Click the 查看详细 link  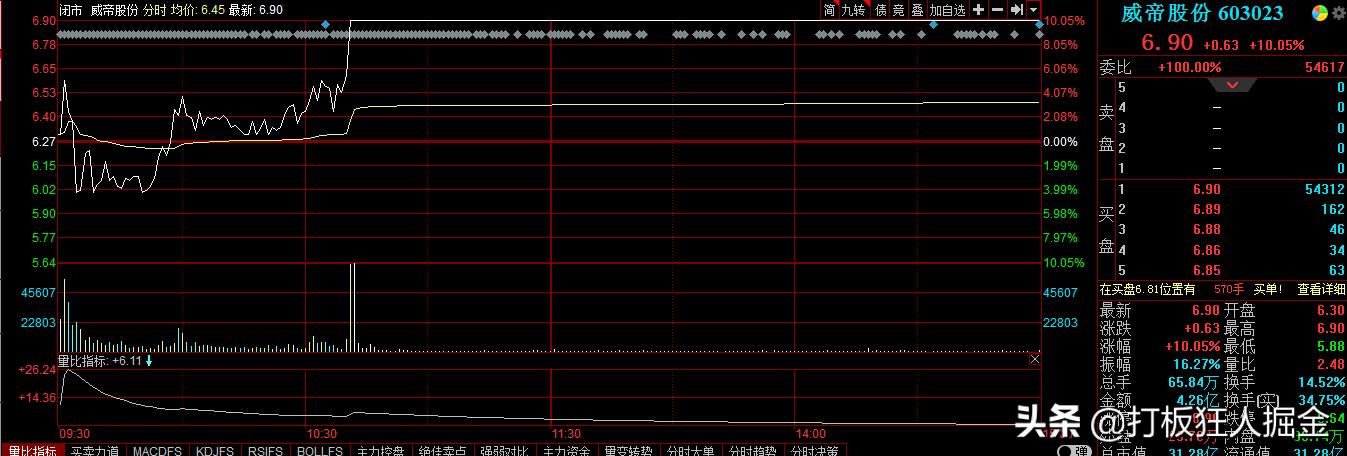point(1321,290)
